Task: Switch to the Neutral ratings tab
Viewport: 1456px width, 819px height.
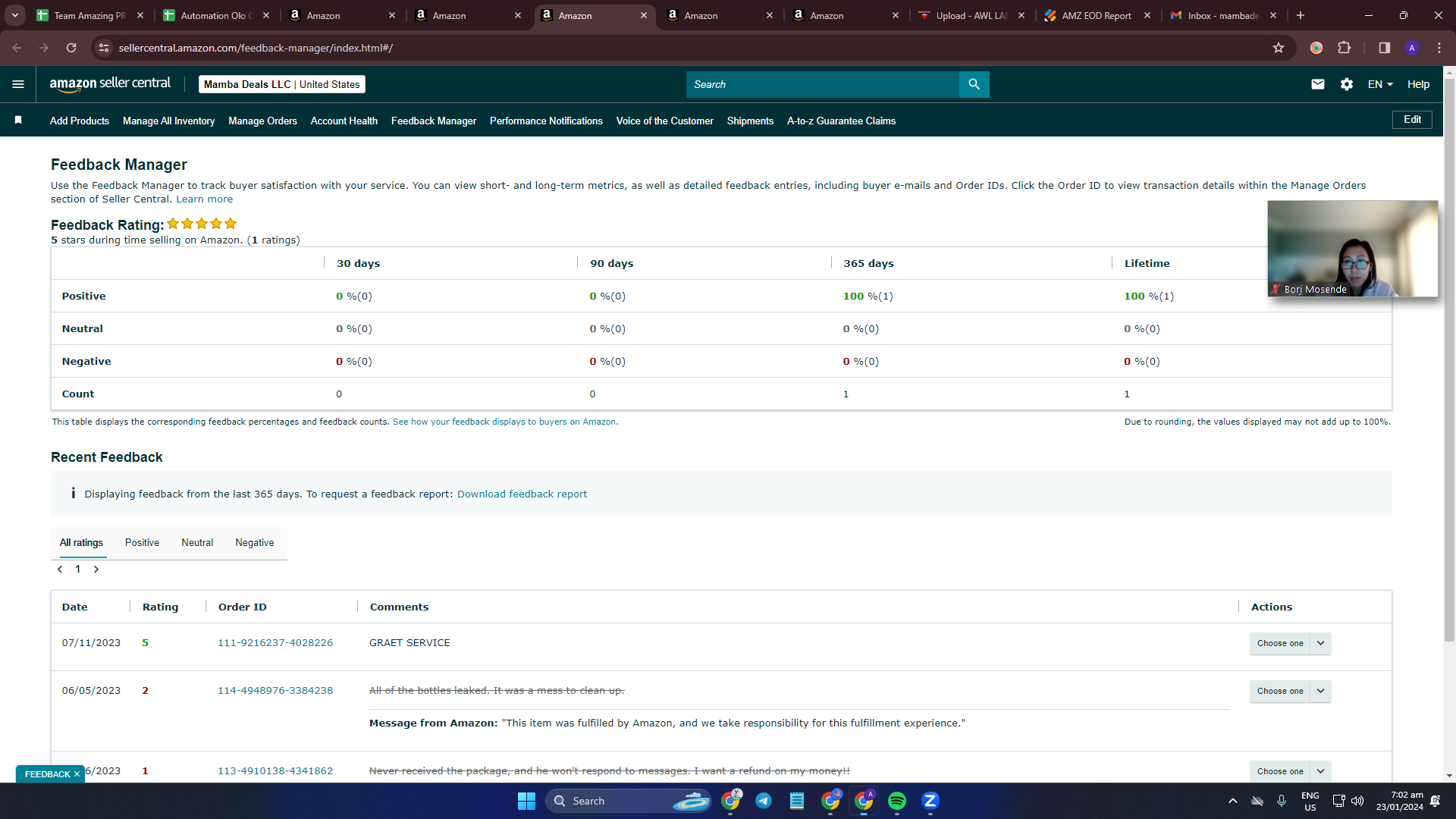Action: 197,543
